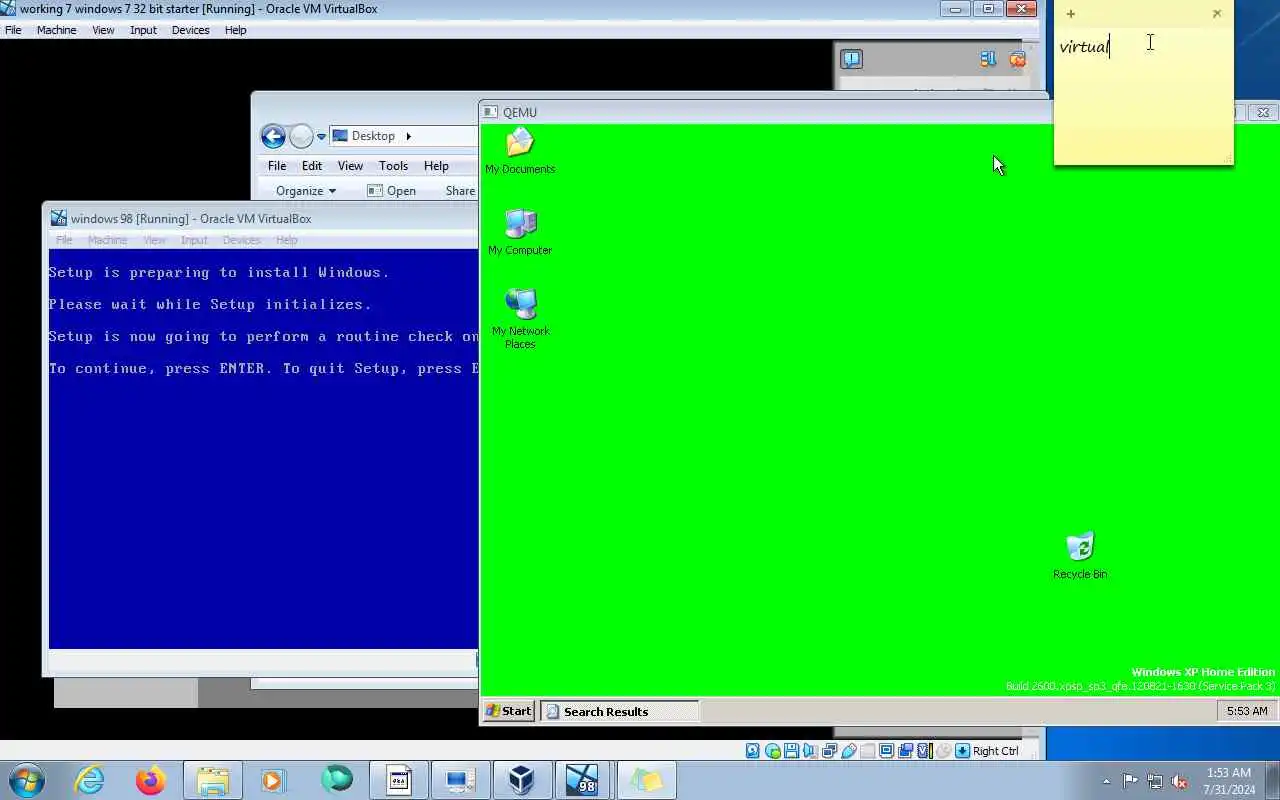
Task: Click the 1:53 AM tray clock
Action: (1229, 780)
